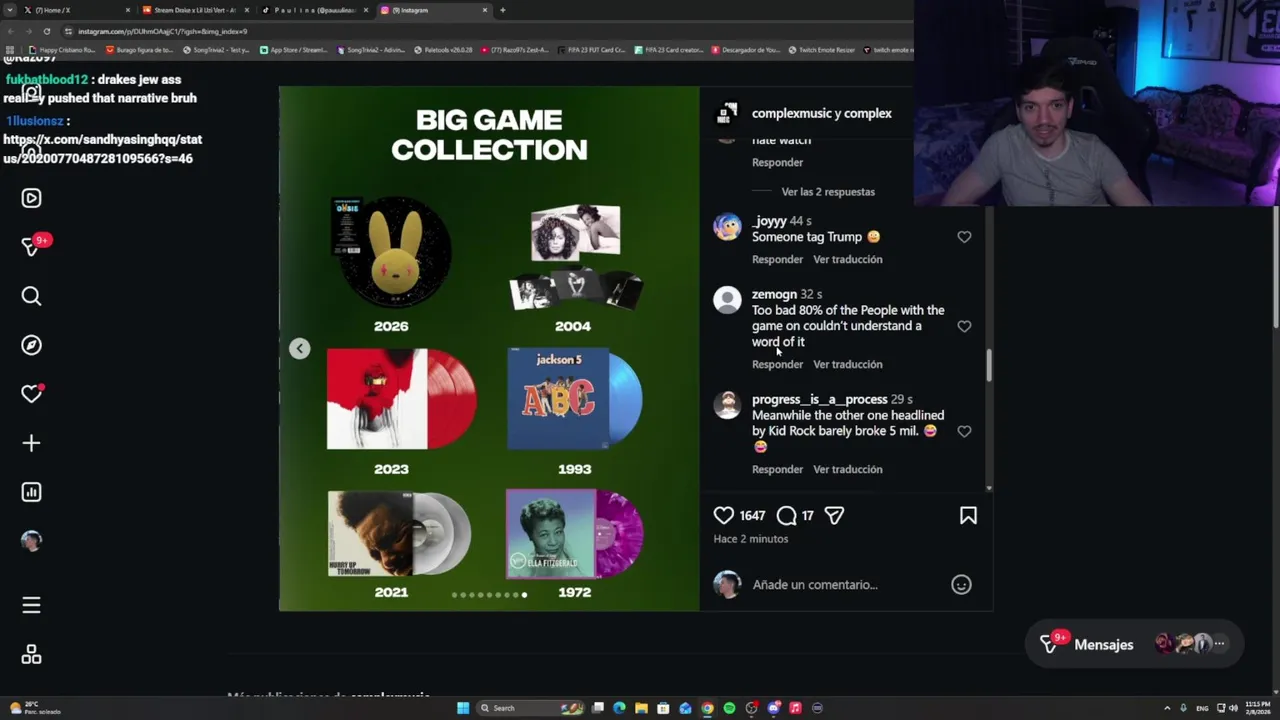Open the Peletools bookmark
This screenshot has width=1280, height=720.
[442, 50]
